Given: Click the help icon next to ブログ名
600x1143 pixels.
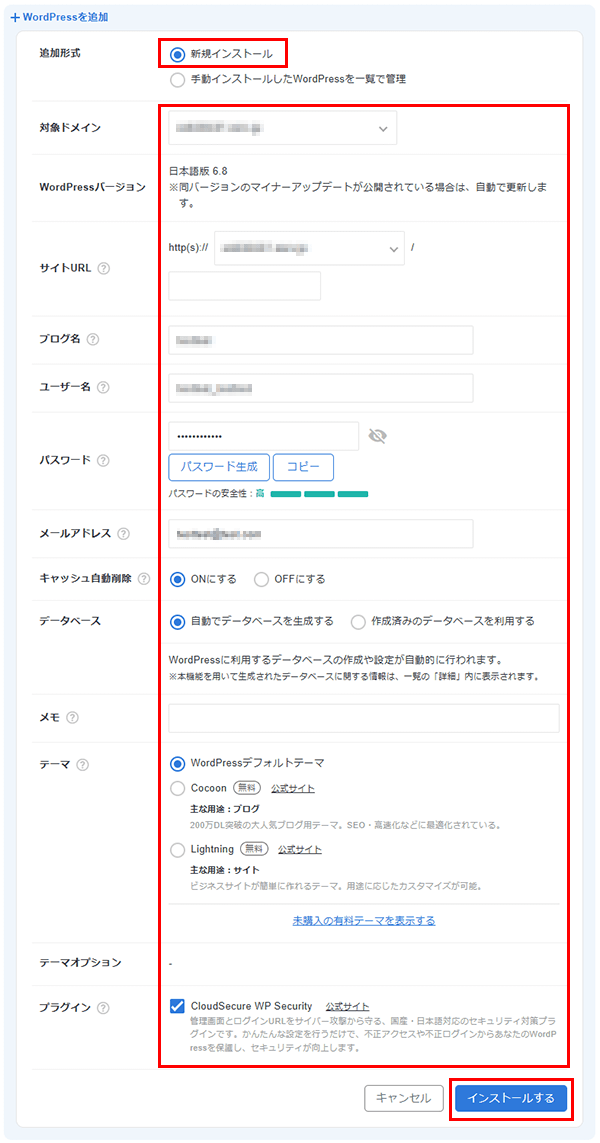Looking at the screenshot, I should click(93, 339).
